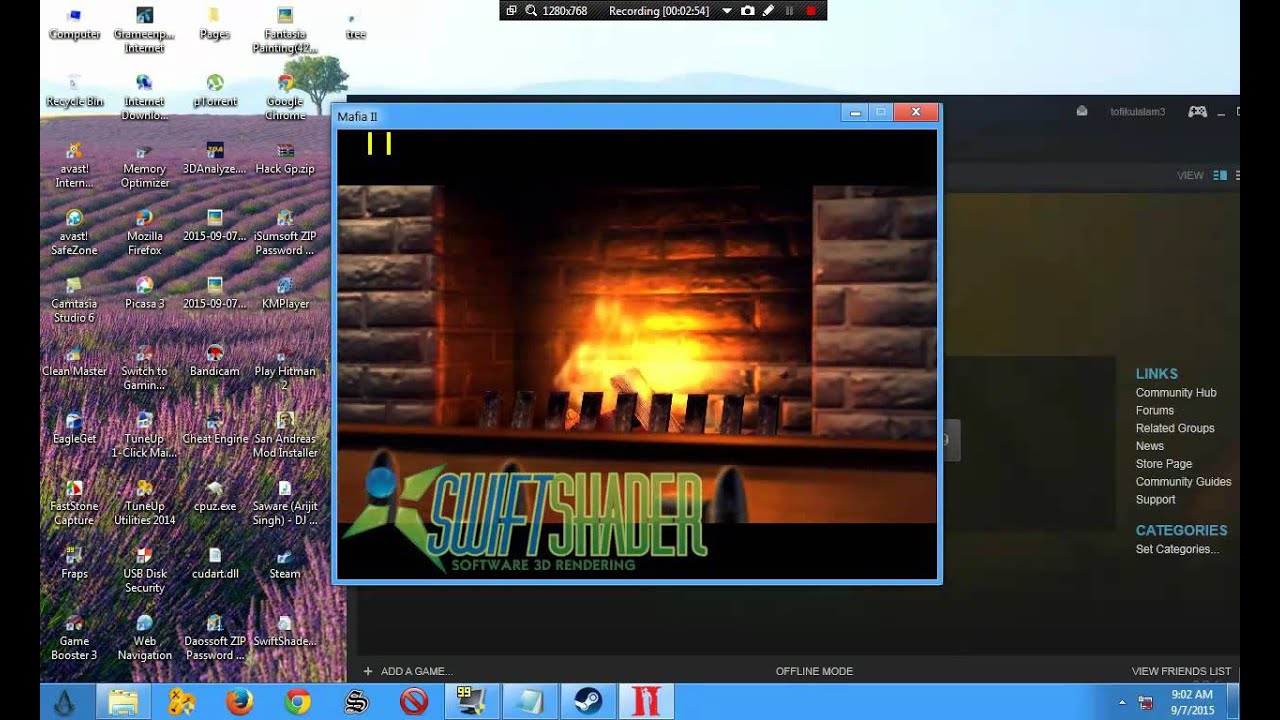Viewport: 1280px width, 720px height.
Task: Switch to Steam in the taskbar
Action: (x=587, y=702)
